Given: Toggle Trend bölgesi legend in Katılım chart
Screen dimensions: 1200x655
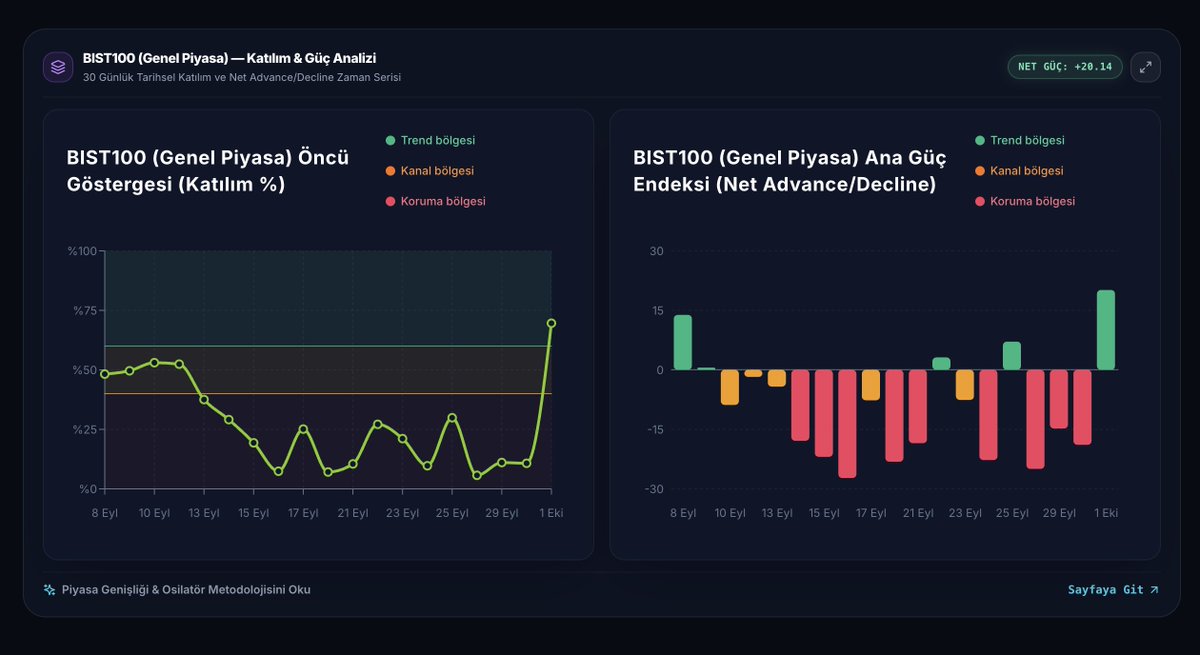Looking at the screenshot, I should click(430, 141).
